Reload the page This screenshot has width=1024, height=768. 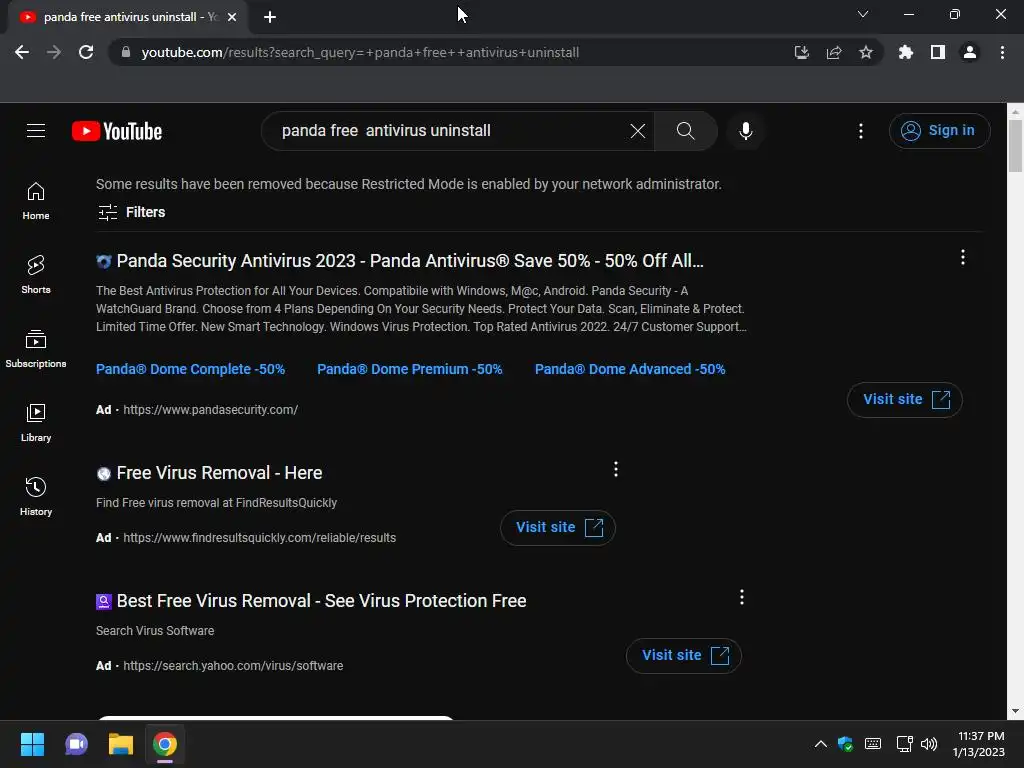86,52
